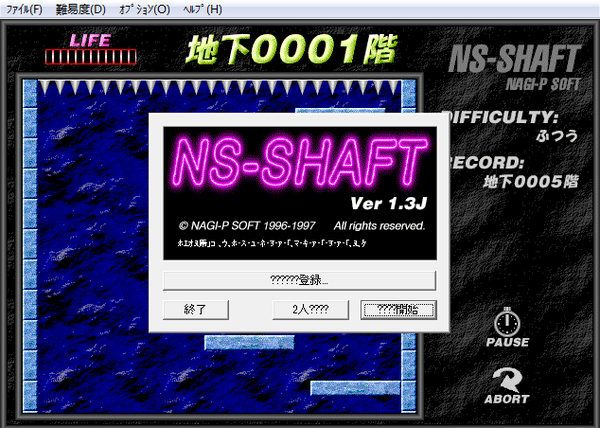The height and width of the screenshot is (428, 600).
Task: Click the RECORD: label
Action: point(488,163)
